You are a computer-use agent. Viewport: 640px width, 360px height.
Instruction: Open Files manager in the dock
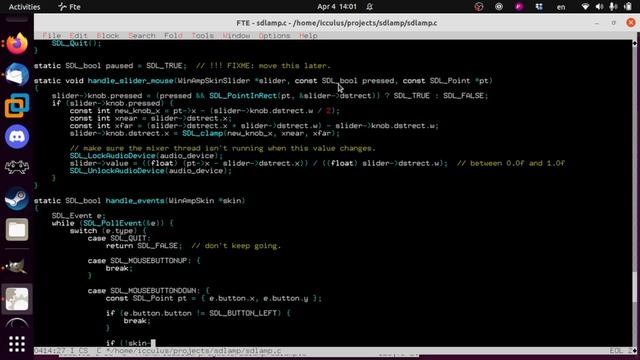pyautogui.click(x=17, y=230)
